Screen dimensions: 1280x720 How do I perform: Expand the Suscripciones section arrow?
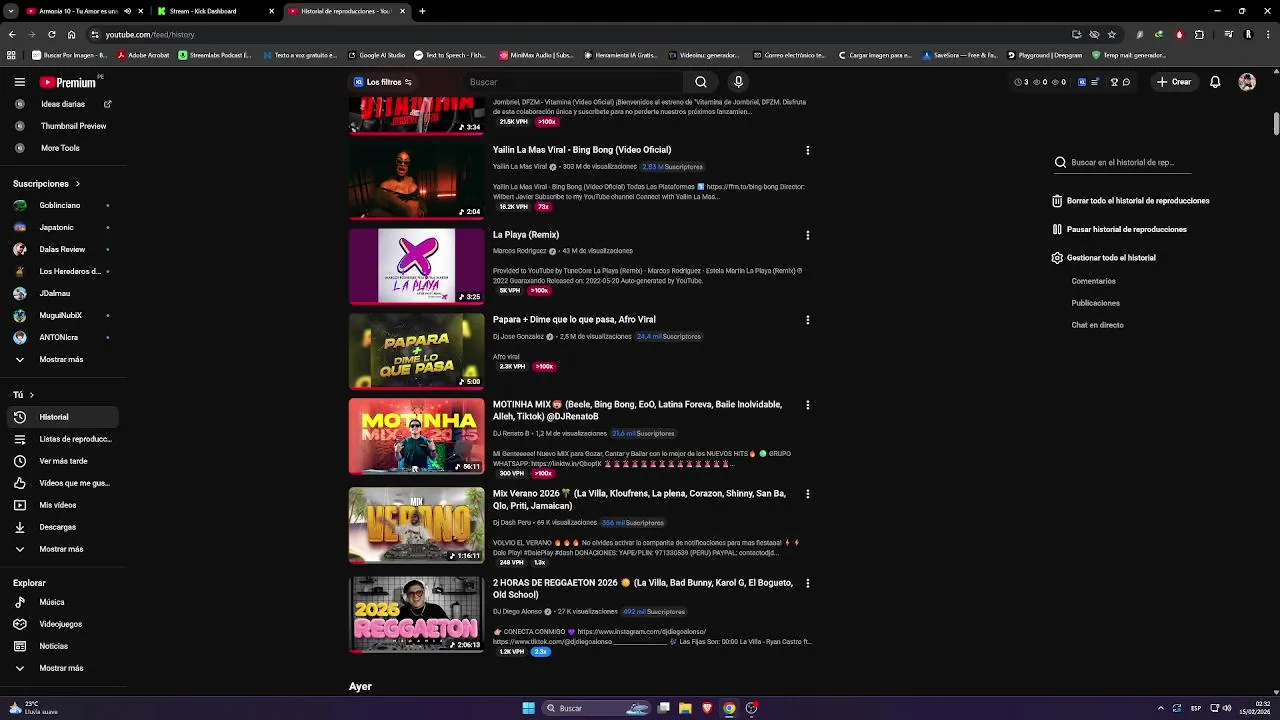point(77,184)
